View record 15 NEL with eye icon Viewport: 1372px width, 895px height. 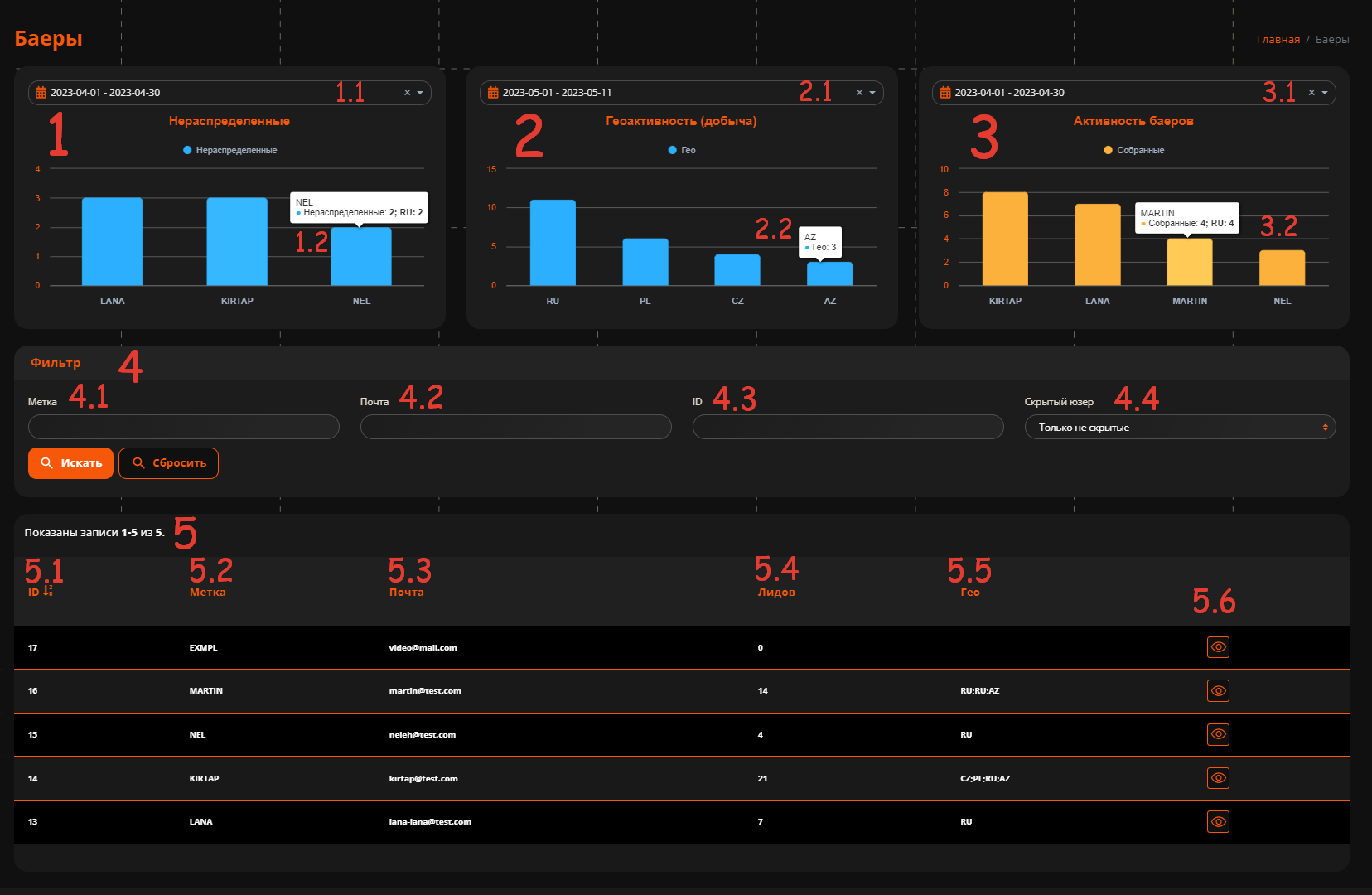pos(1218,734)
